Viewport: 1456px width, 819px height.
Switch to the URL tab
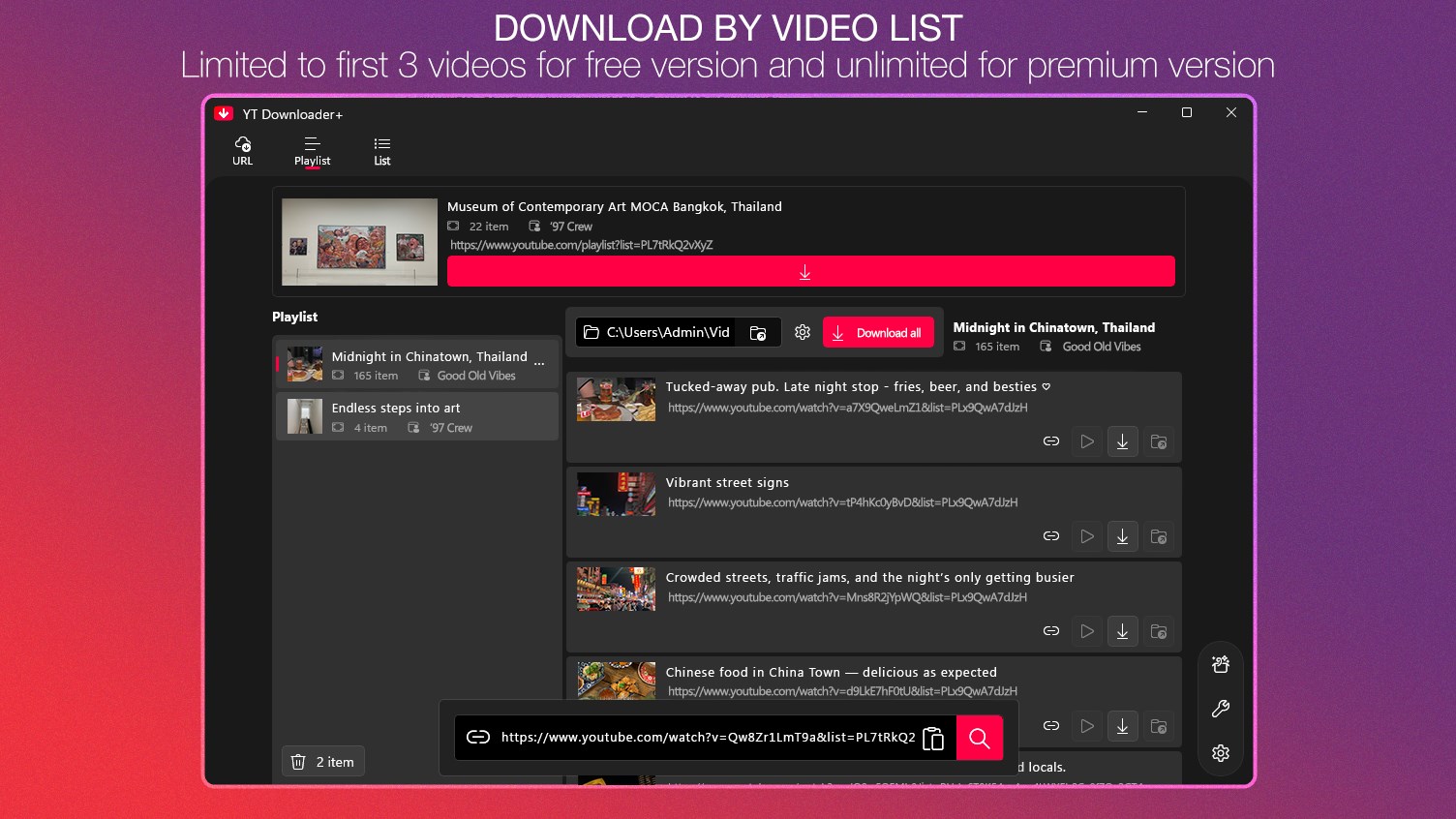point(242,151)
